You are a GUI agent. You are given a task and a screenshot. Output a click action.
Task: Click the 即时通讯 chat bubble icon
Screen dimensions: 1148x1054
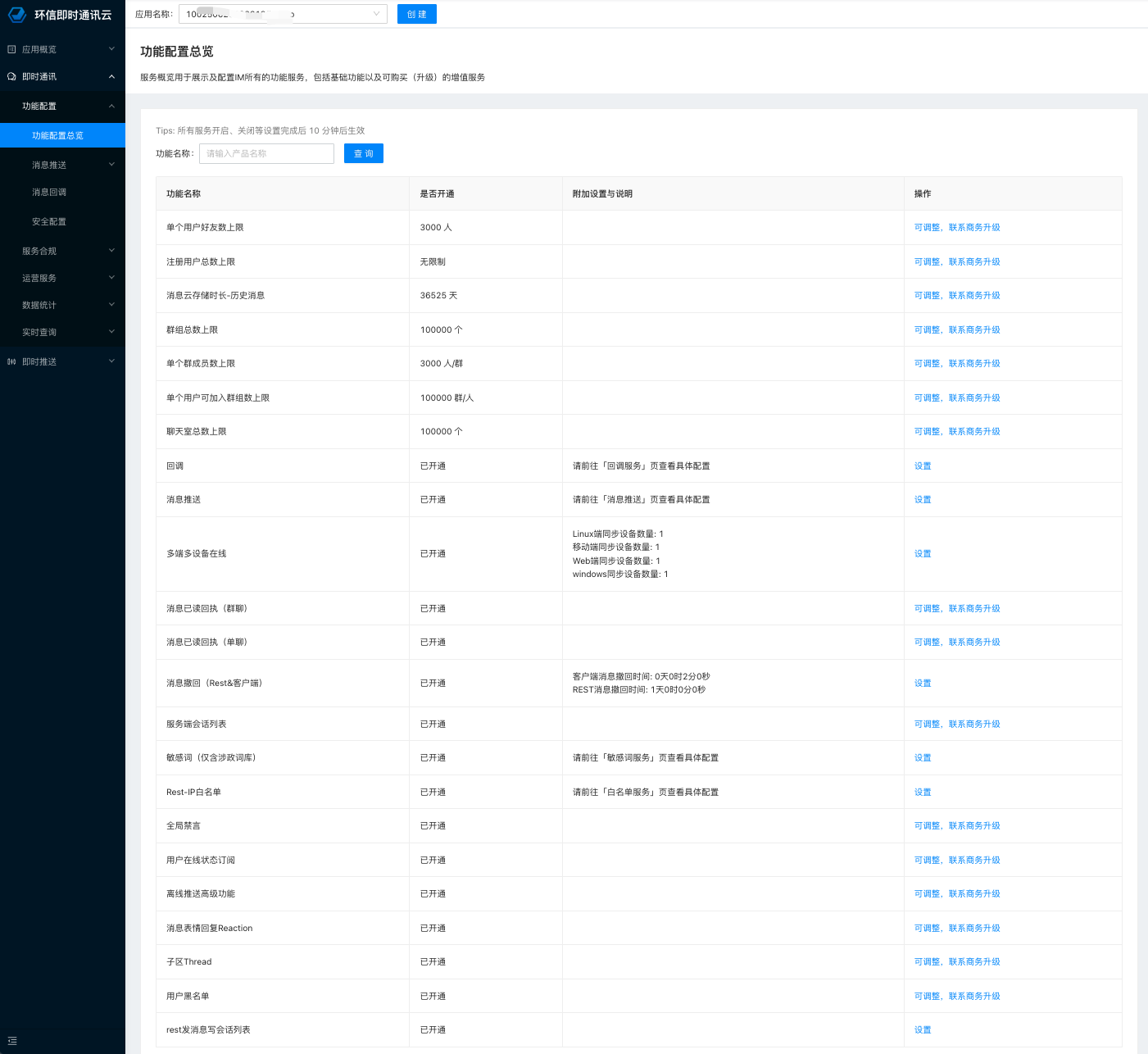pyautogui.click(x=11, y=76)
